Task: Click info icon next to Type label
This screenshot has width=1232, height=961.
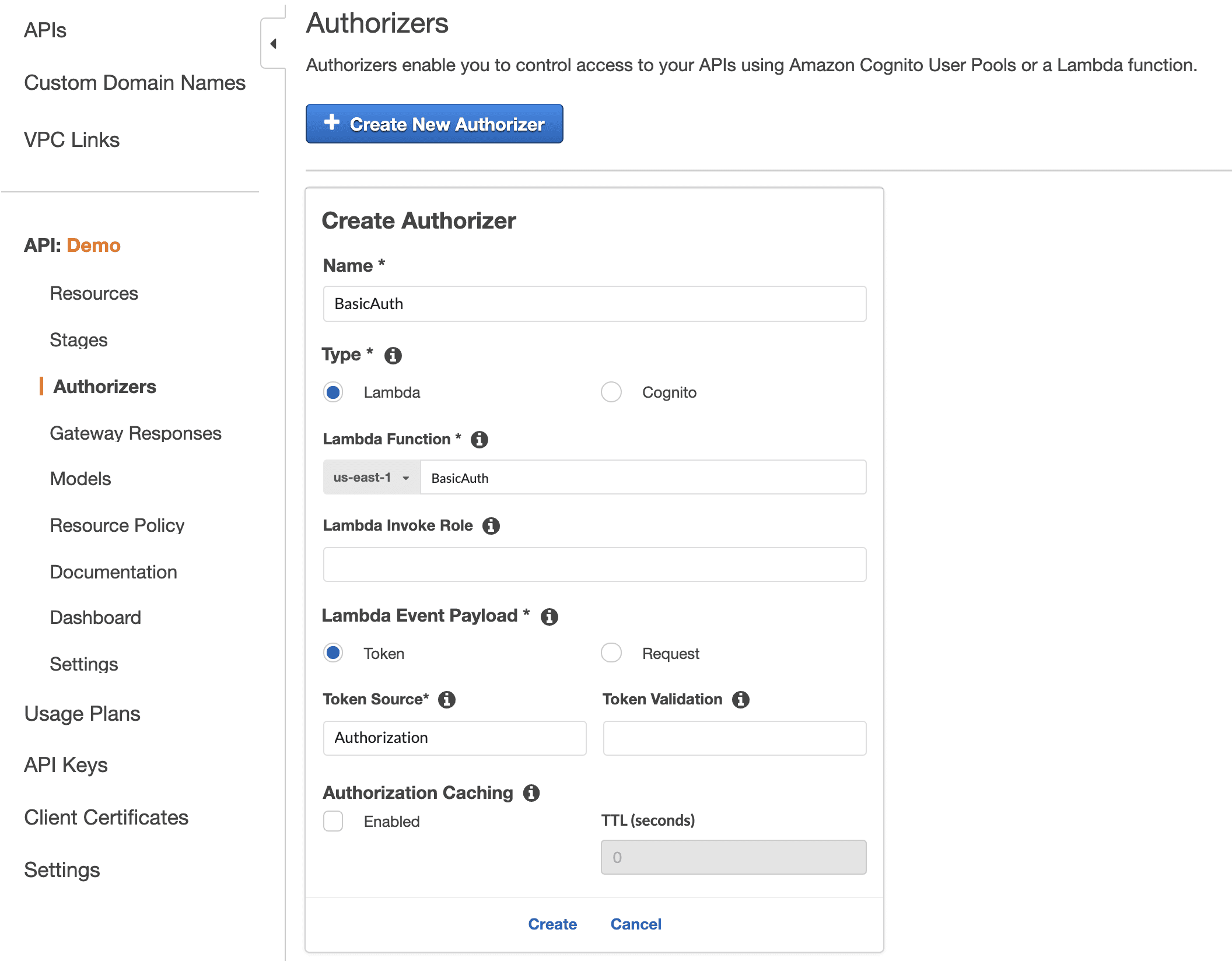Action: point(393,355)
